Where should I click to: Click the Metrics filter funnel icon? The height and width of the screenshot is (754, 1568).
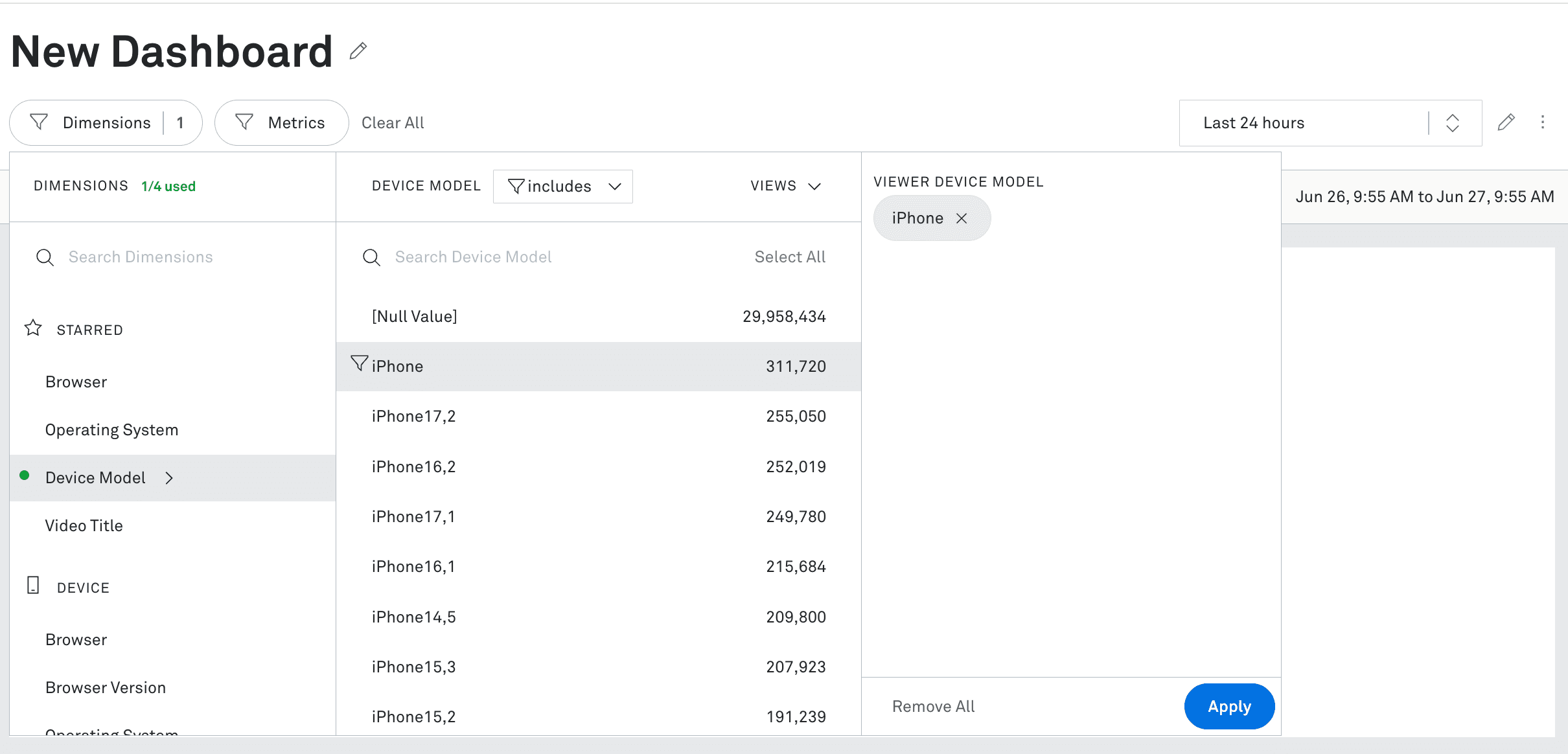click(244, 122)
